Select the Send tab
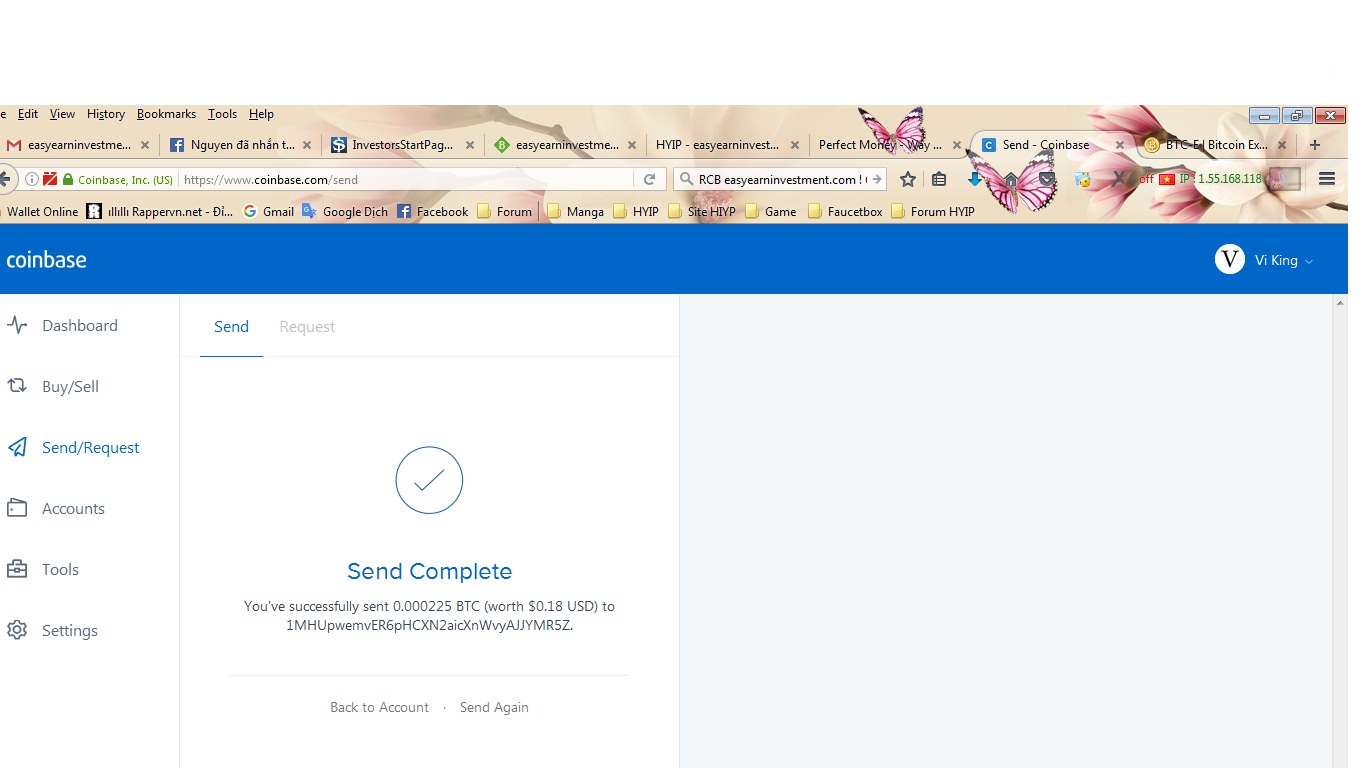This screenshot has width=1366, height=768. point(231,327)
